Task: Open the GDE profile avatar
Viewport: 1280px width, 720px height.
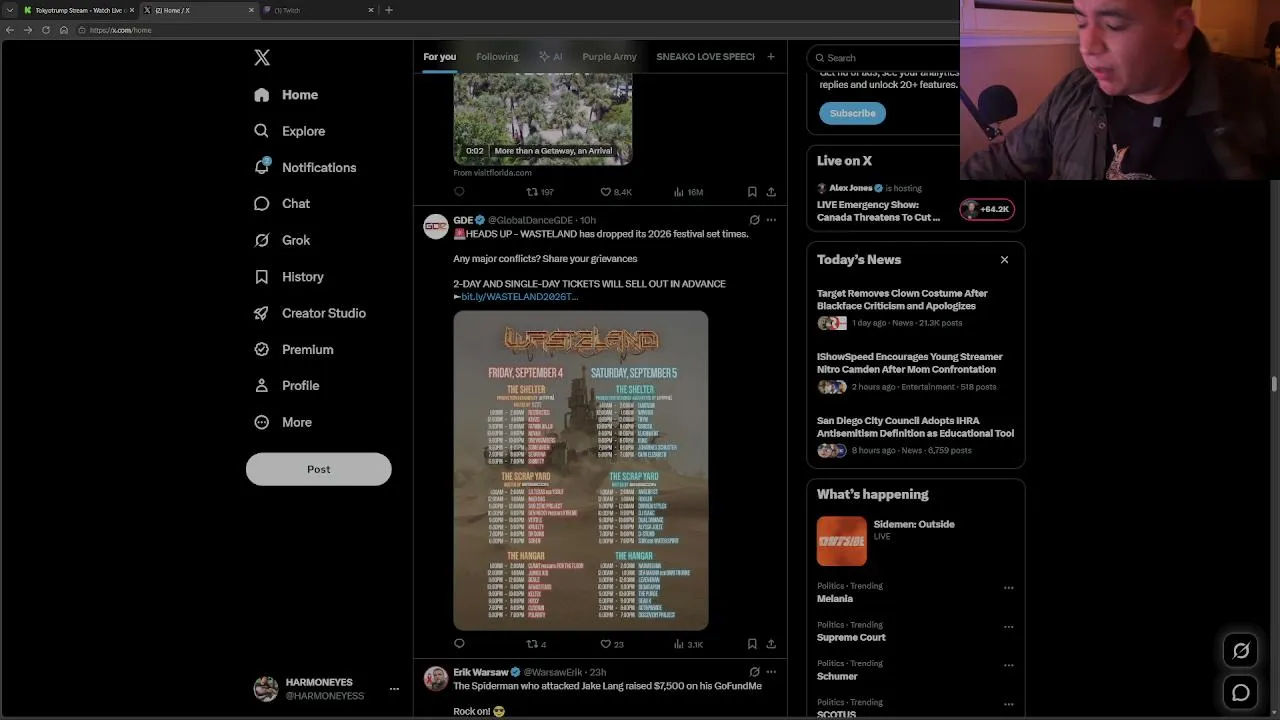Action: point(436,227)
